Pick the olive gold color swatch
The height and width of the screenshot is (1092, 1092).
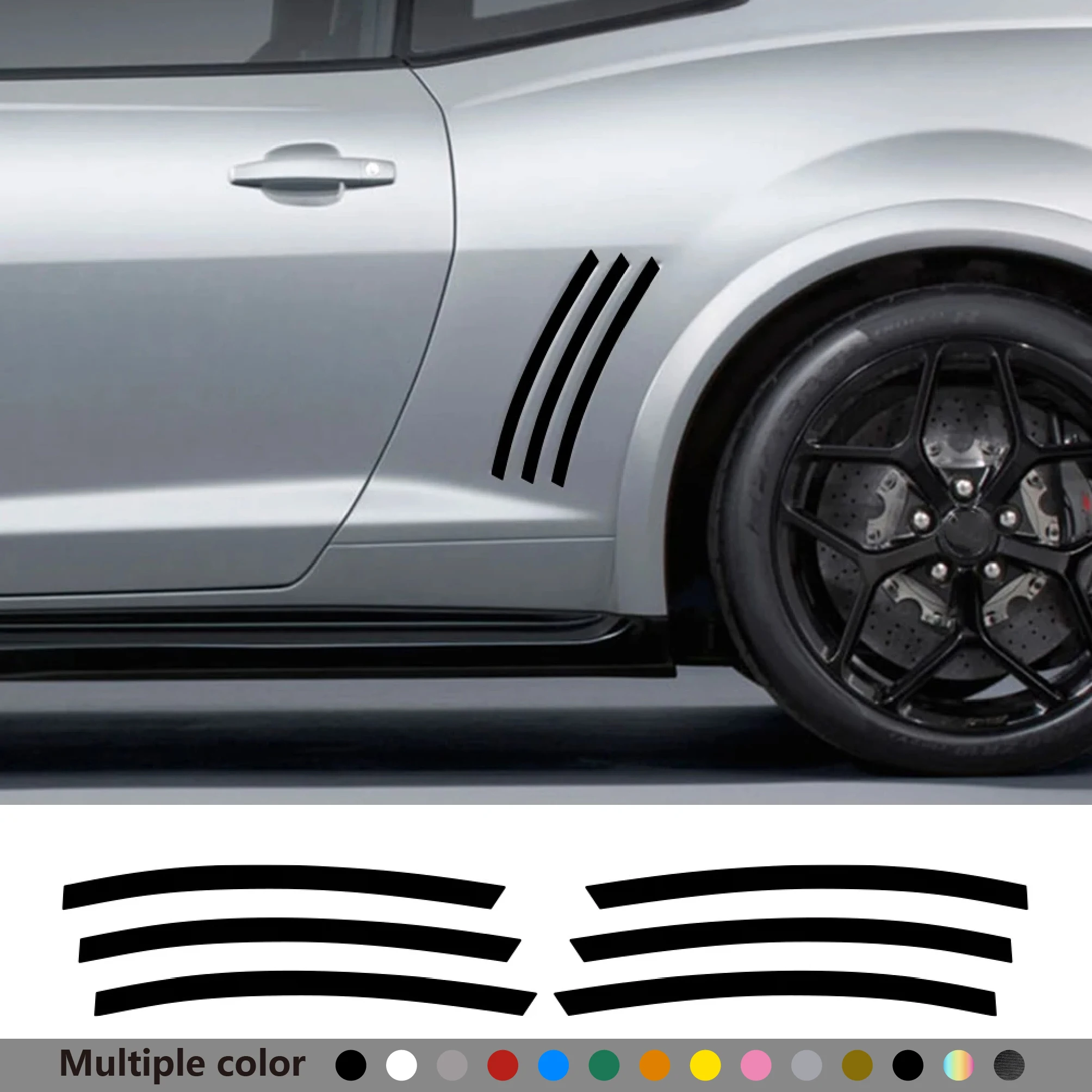coord(857,1065)
